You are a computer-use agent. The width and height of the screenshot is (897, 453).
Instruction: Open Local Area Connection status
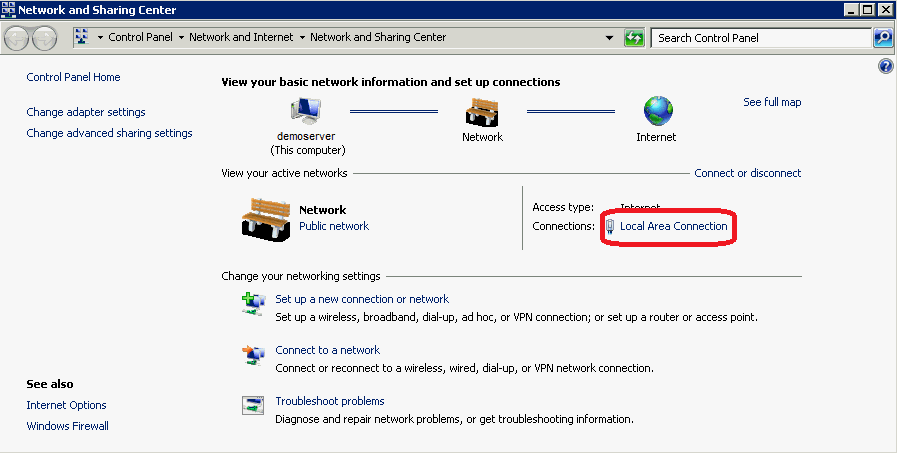point(673,227)
